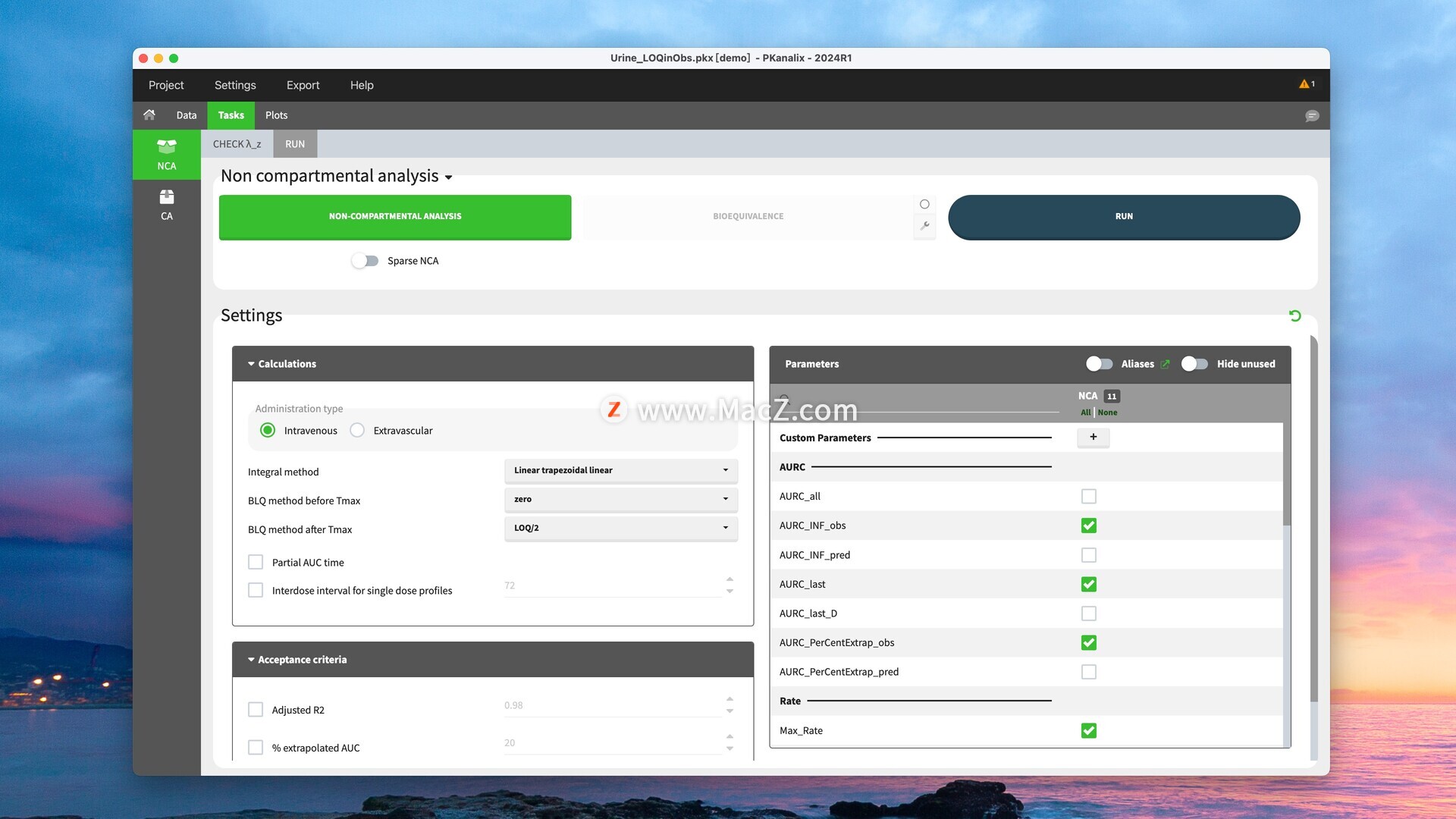This screenshot has height=819, width=1456.
Task: Open the Aliases external link icon
Action: tap(1166, 365)
